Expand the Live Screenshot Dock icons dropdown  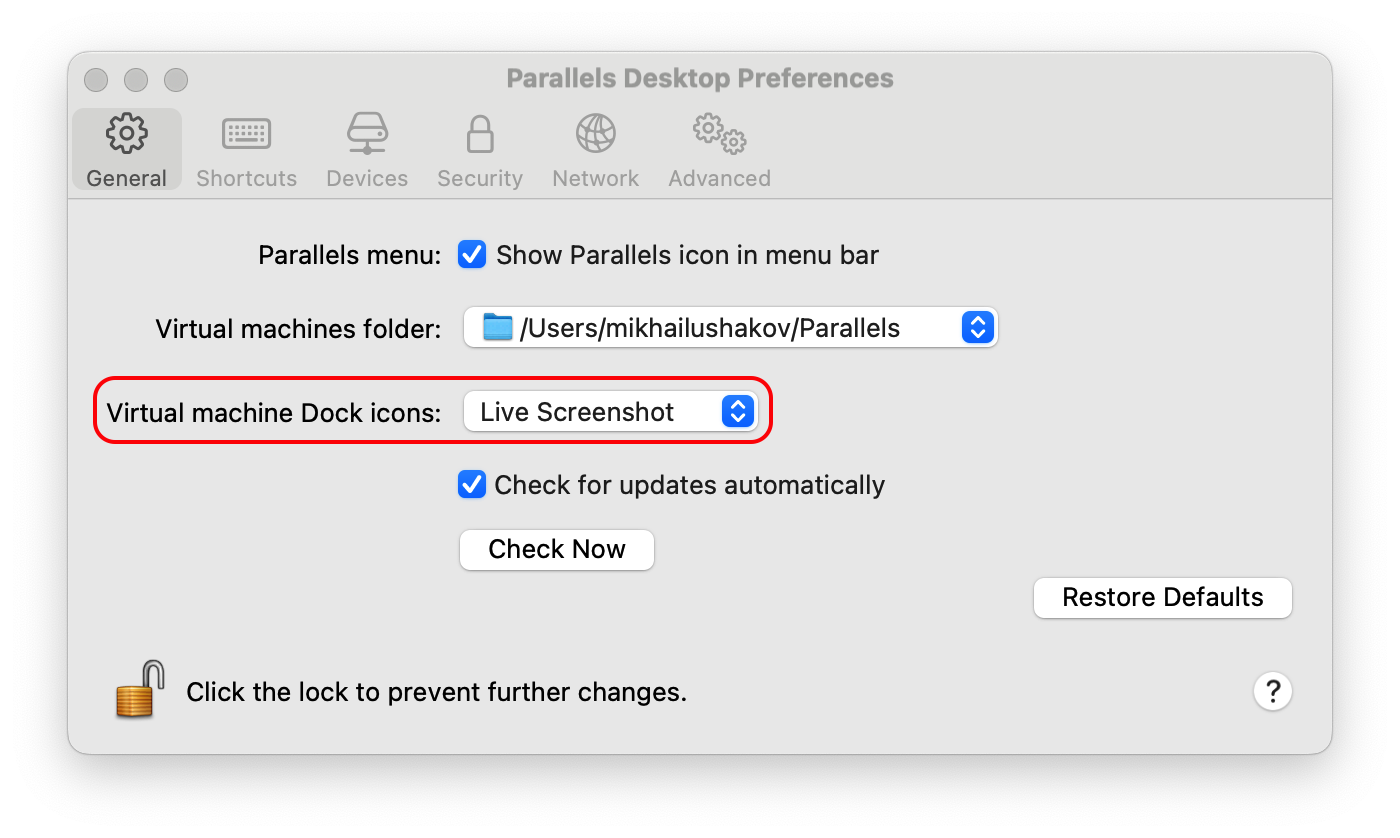click(610, 412)
